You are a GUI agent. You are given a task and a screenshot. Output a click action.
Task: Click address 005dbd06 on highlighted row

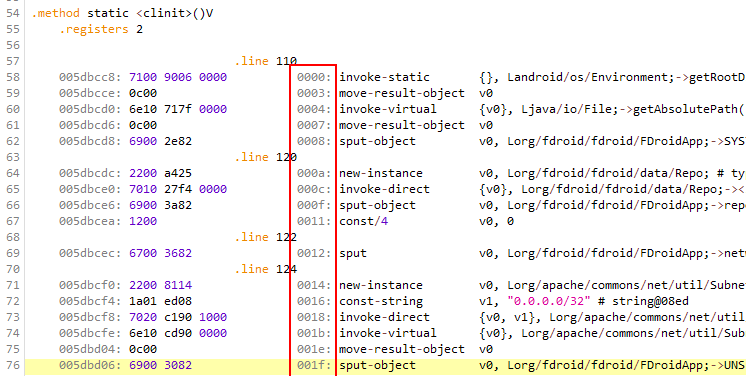click(x=90, y=365)
